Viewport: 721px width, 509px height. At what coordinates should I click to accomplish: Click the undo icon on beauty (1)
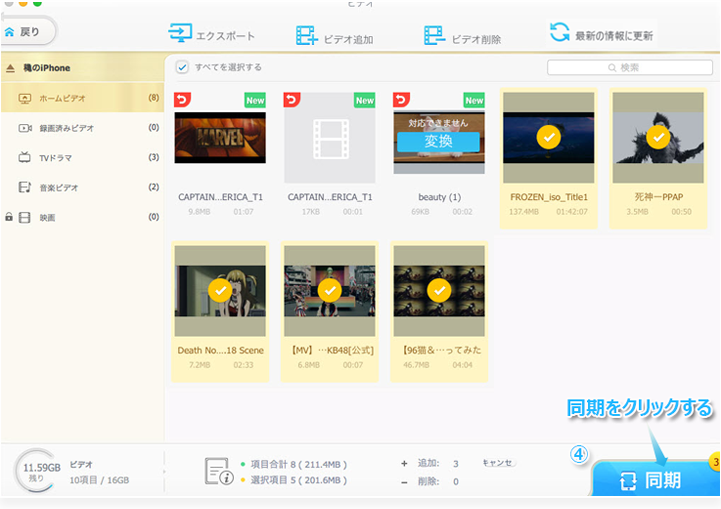click(401, 99)
